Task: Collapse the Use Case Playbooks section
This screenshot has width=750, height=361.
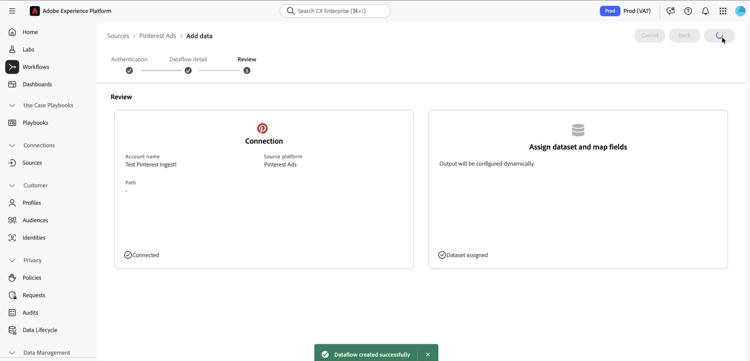Action: coord(12,105)
